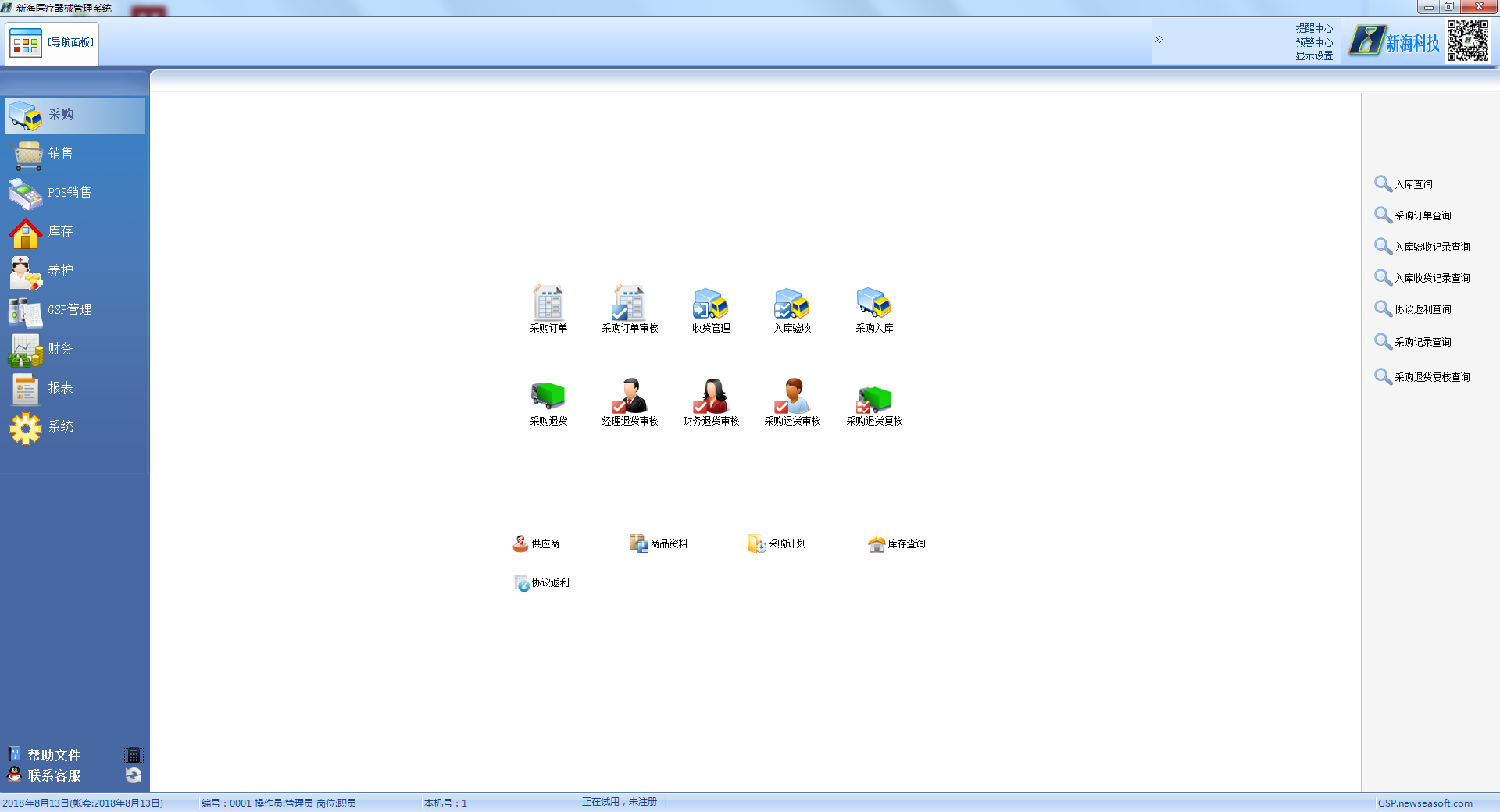Open 库存查询 inventory query shortcut
Viewport: 1500px width, 812px height.
click(896, 543)
